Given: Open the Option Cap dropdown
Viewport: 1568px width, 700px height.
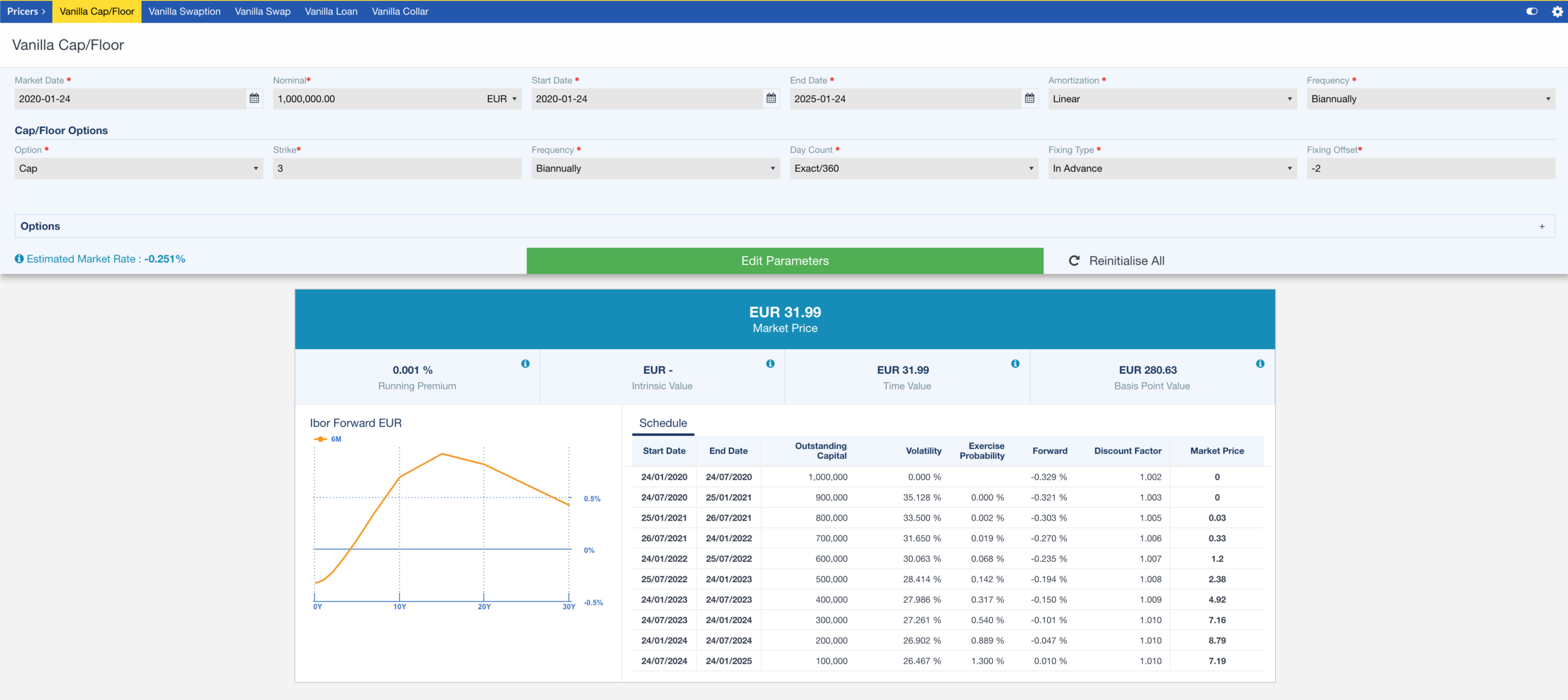Looking at the screenshot, I should tap(138, 169).
